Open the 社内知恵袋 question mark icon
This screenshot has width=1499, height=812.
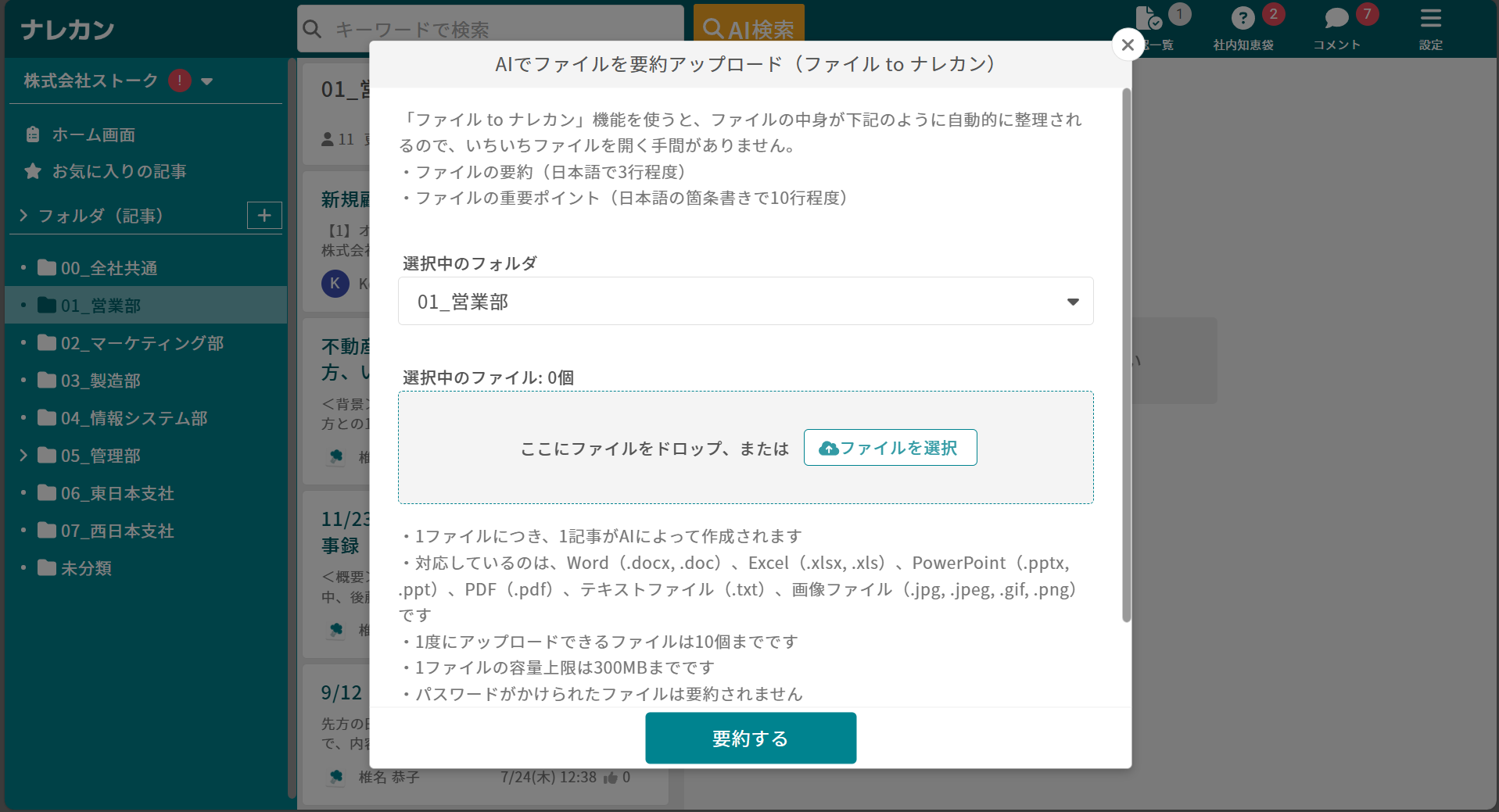click(x=1242, y=19)
